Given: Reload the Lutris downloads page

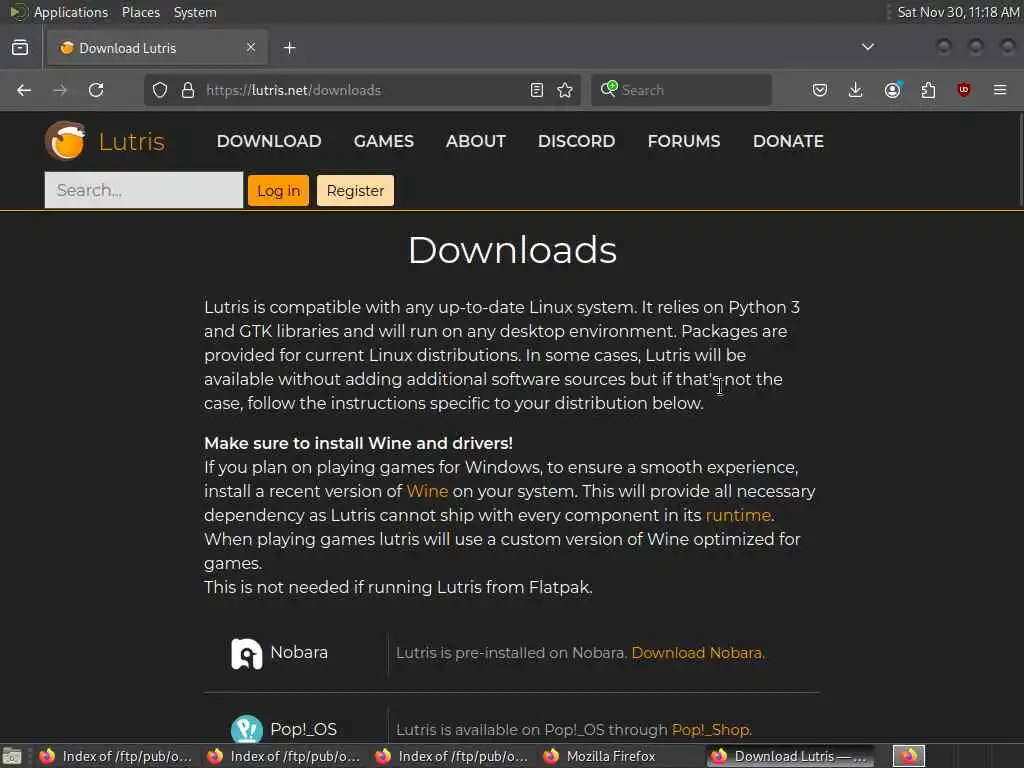Looking at the screenshot, I should click(x=96, y=90).
